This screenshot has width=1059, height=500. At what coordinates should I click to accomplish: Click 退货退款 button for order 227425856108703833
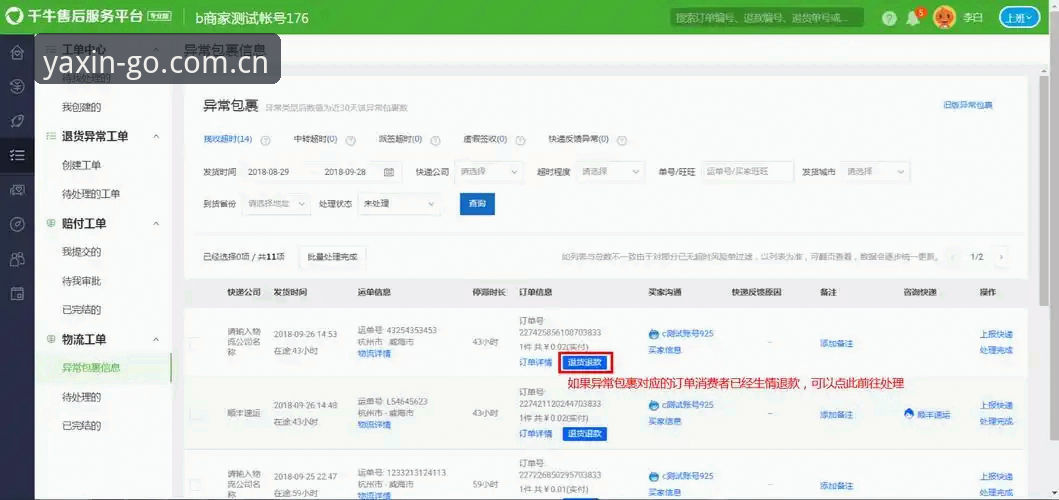tap(585, 363)
